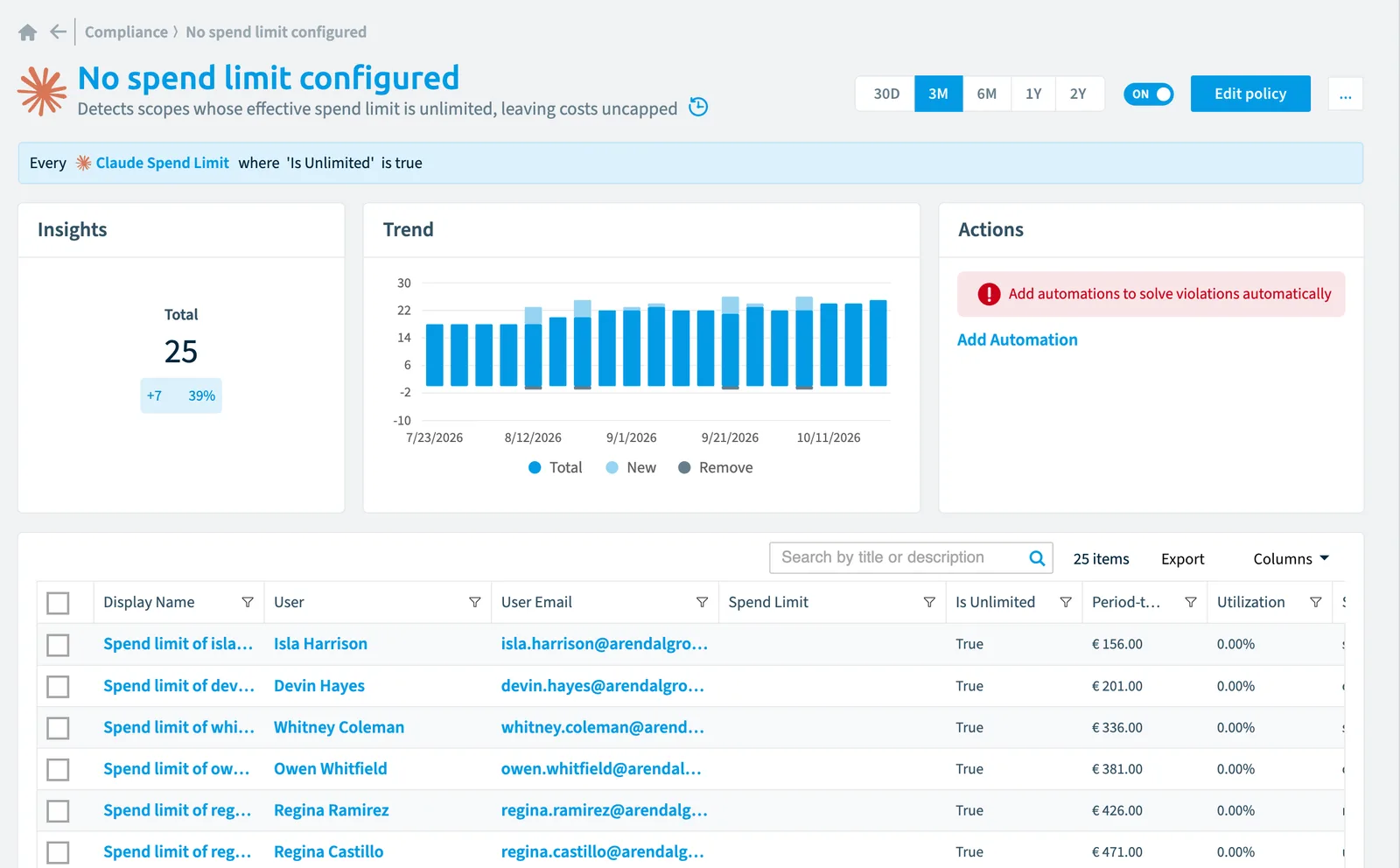Click the search magnifier icon
This screenshot has height=868, width=1400.
point(1037,558)
